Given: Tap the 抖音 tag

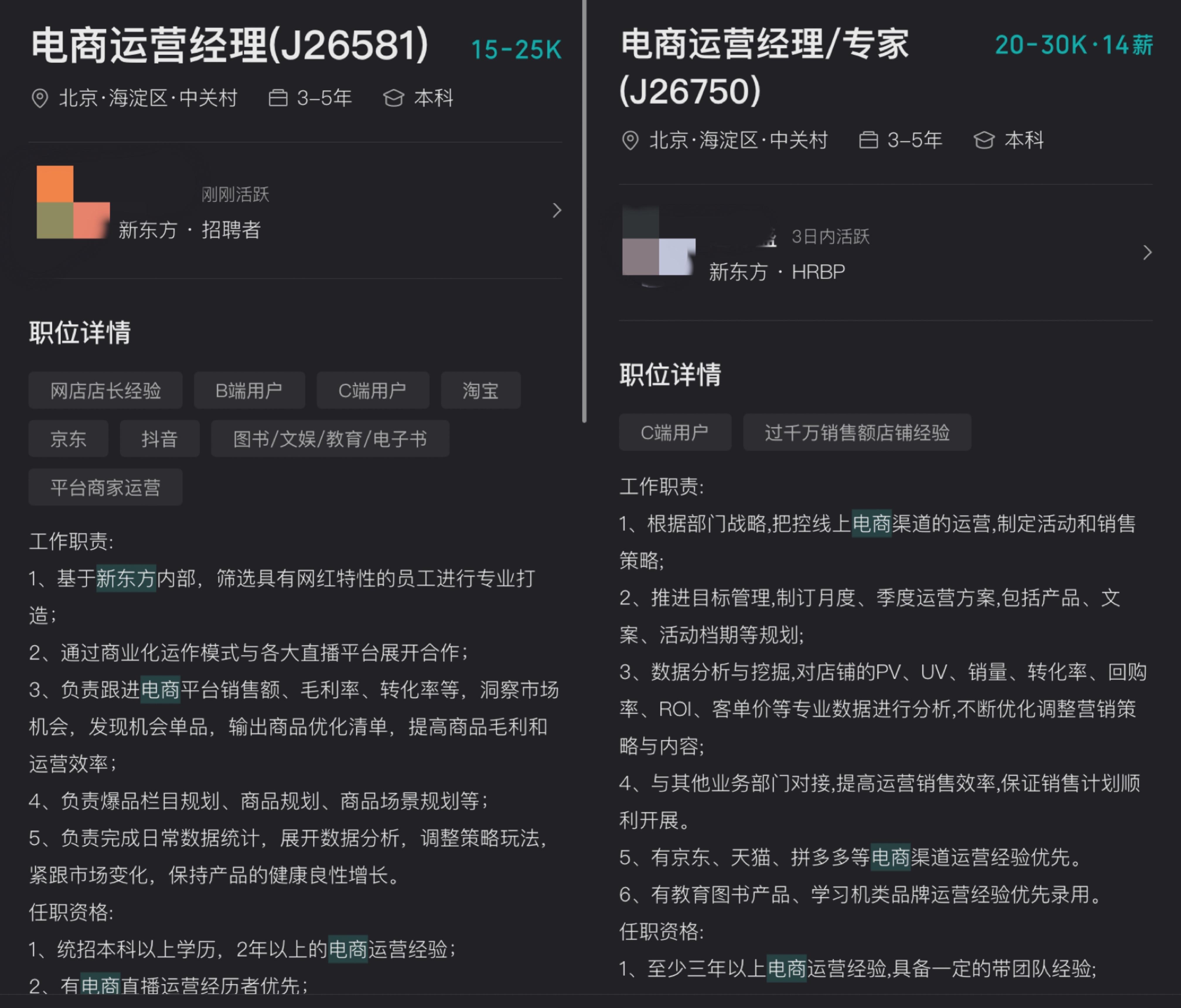Looking at the screenshot, I should 160,439.
